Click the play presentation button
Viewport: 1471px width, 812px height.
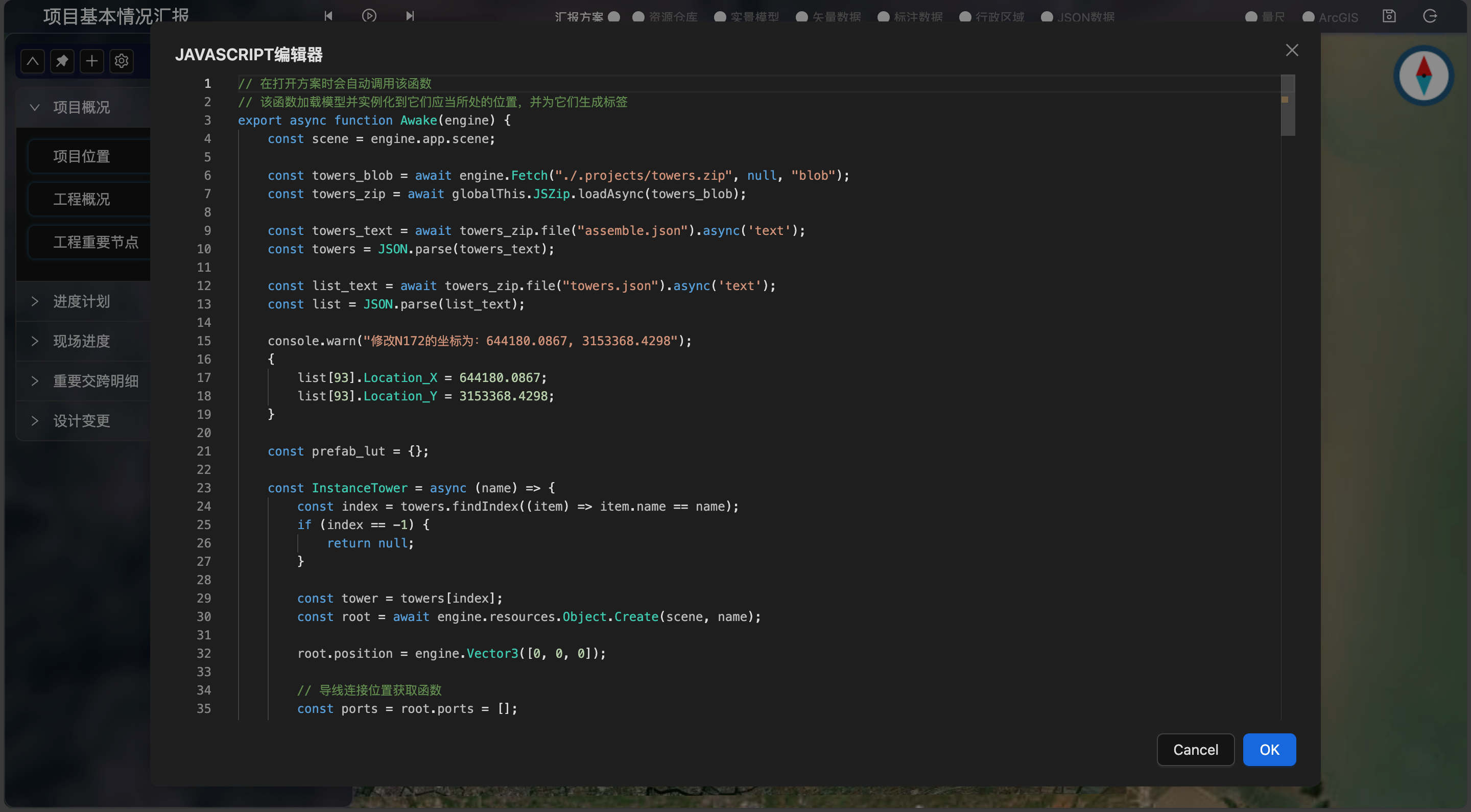pyautogui.click(x=369, y=15)
